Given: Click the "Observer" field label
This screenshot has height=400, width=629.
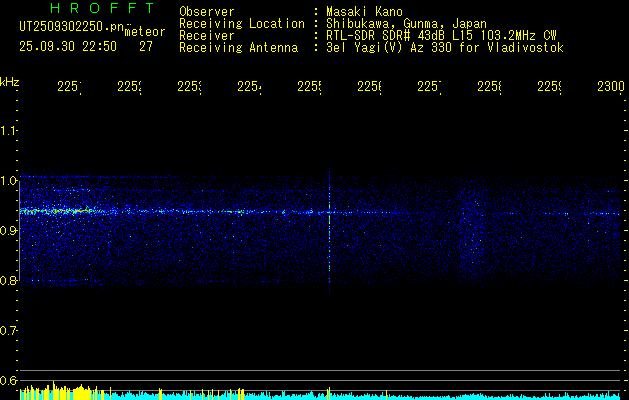Looking at the screenshot, I should (x=207, y=12).
